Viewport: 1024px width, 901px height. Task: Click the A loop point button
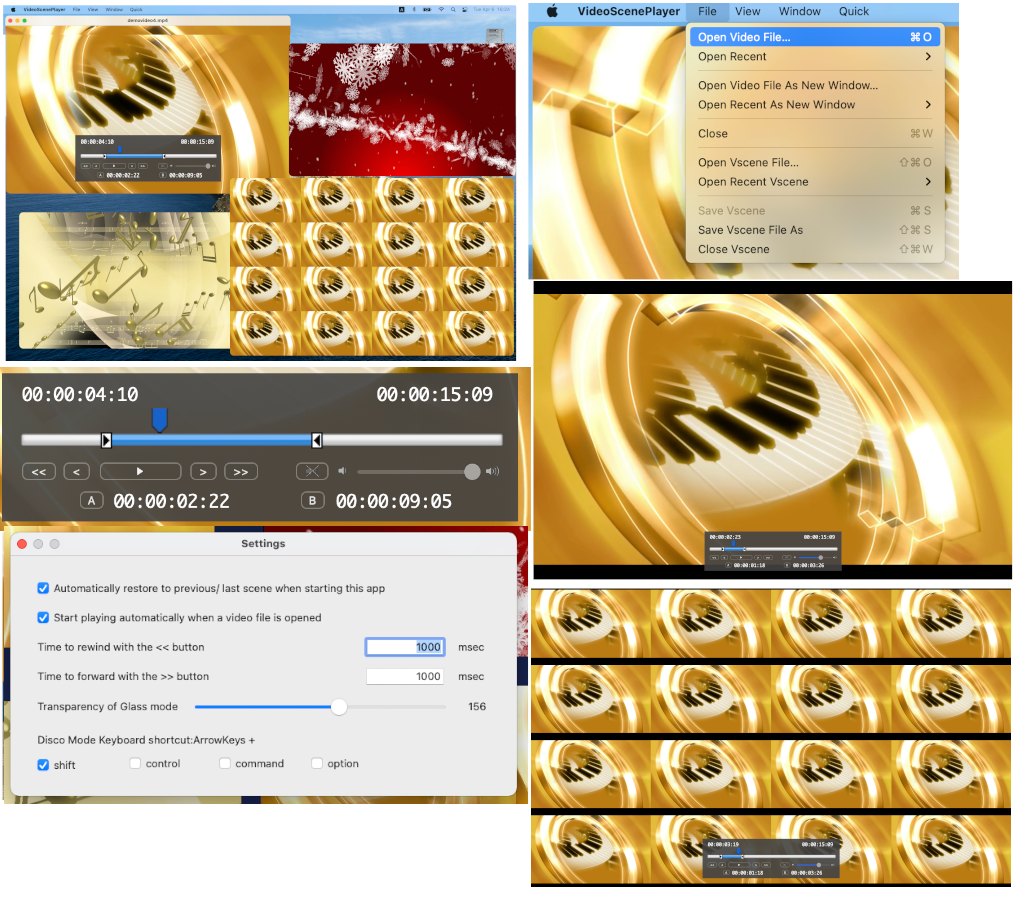(91, 500)
